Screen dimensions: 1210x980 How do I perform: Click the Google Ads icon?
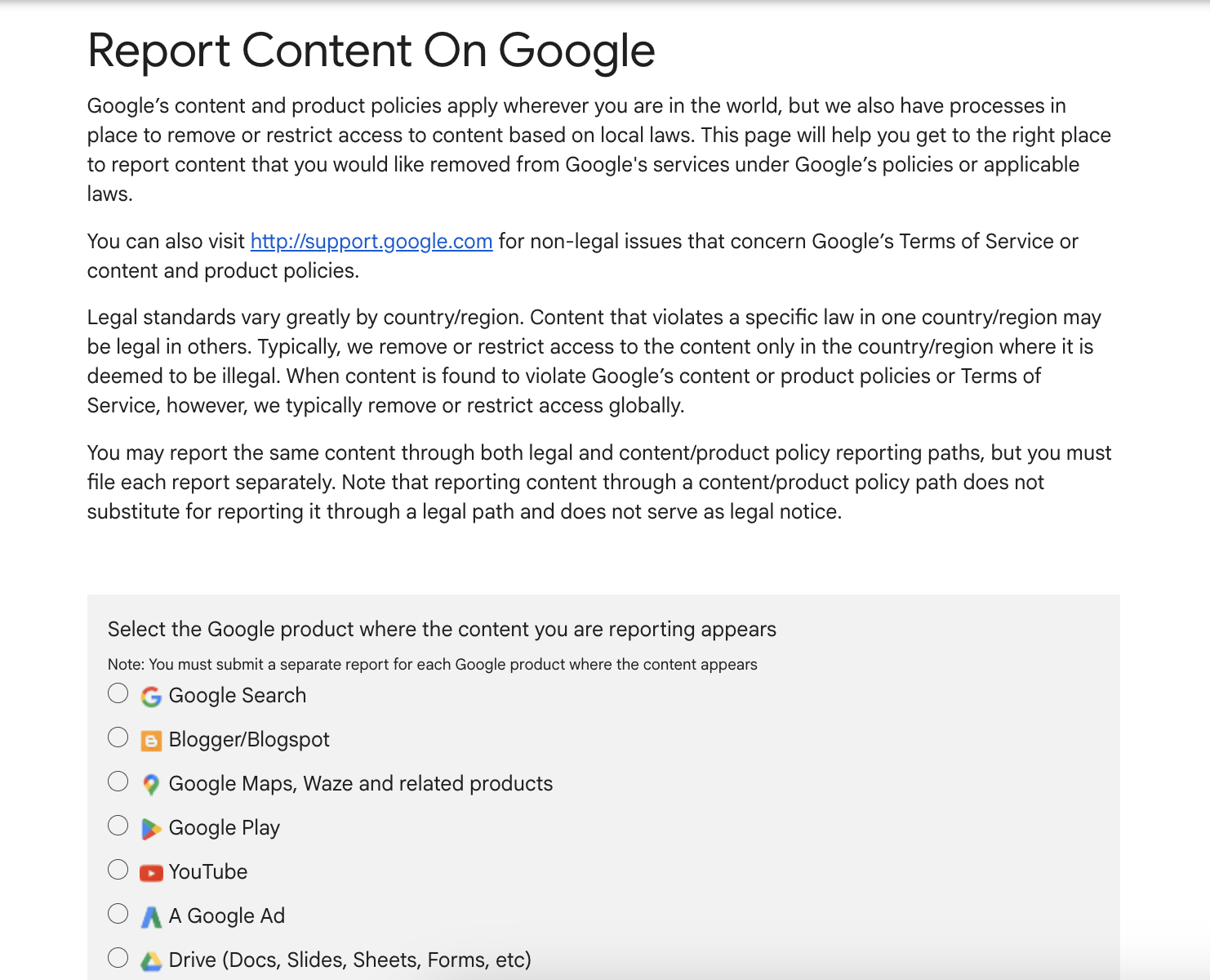point(151,917)
